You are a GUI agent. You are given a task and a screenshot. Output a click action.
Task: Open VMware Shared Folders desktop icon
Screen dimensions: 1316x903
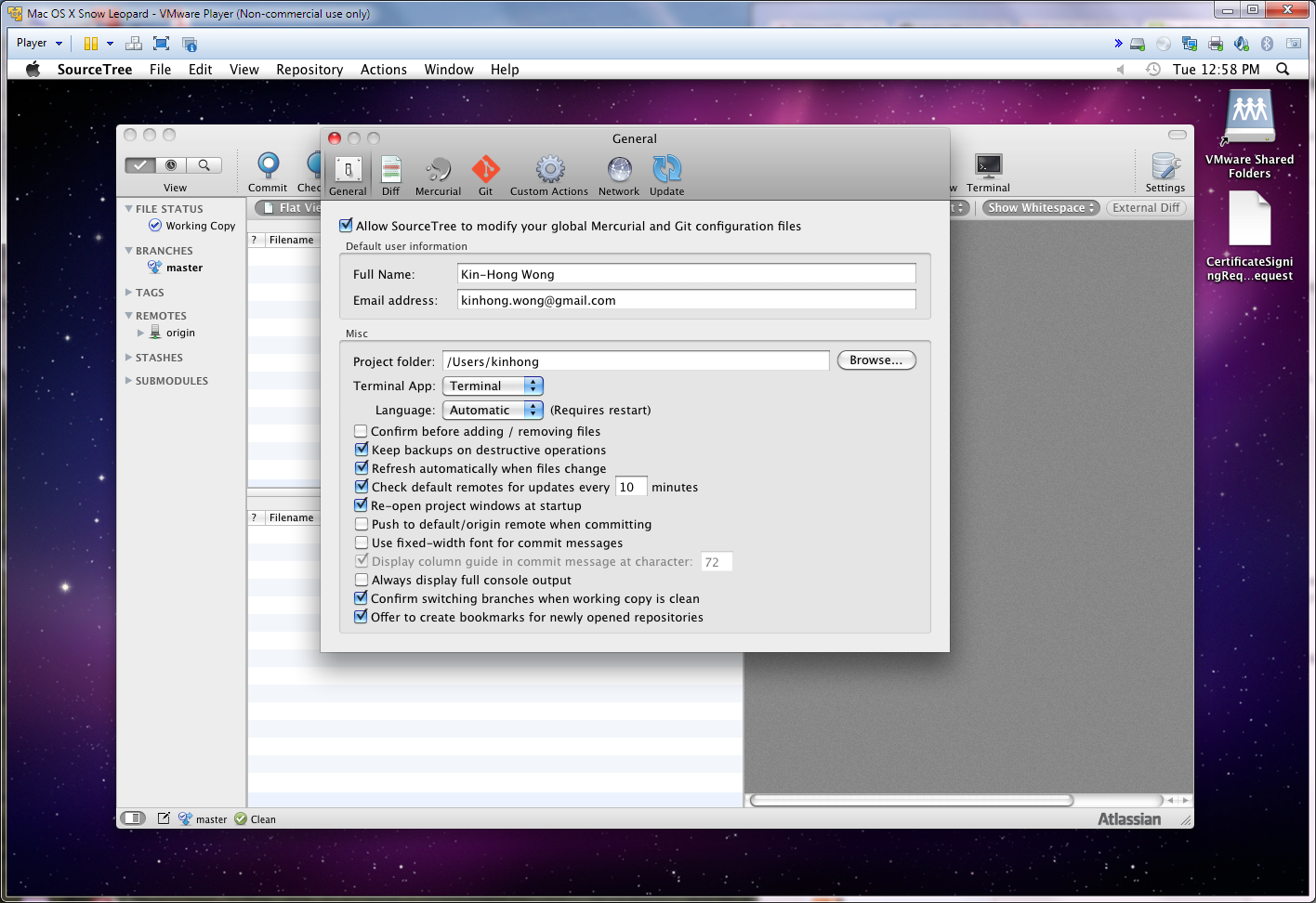click(x=1249, y=134)
